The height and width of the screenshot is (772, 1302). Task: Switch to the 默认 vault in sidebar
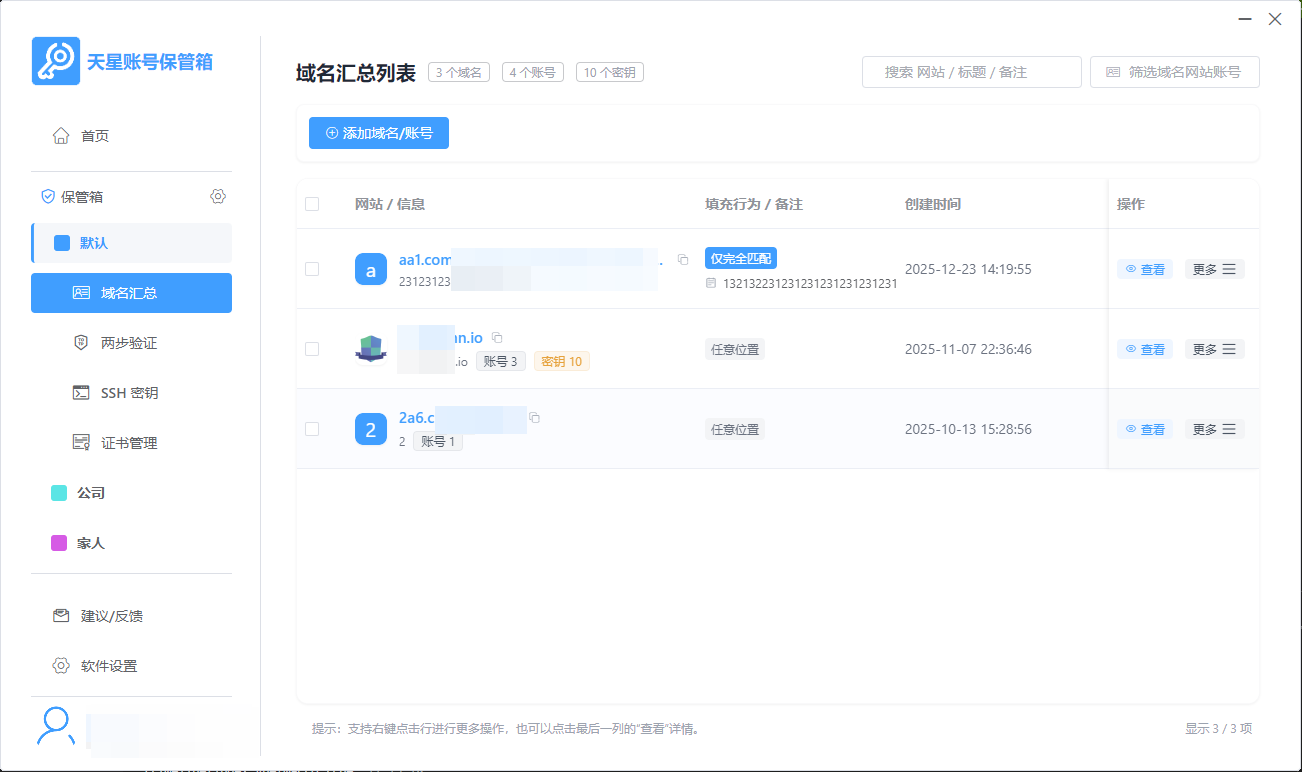coord(131,243)
